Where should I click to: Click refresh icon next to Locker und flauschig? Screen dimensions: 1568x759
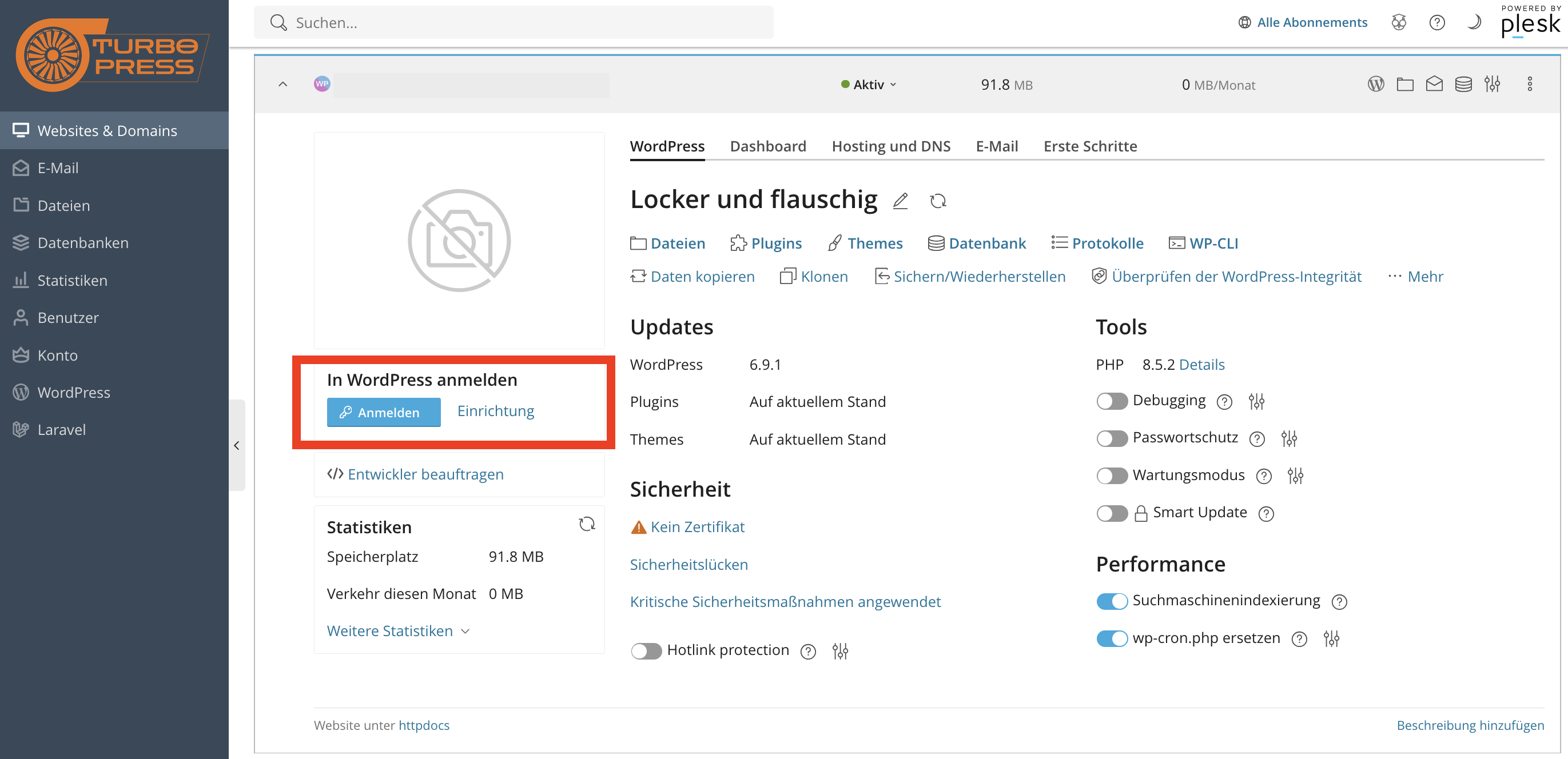[938, 201]
